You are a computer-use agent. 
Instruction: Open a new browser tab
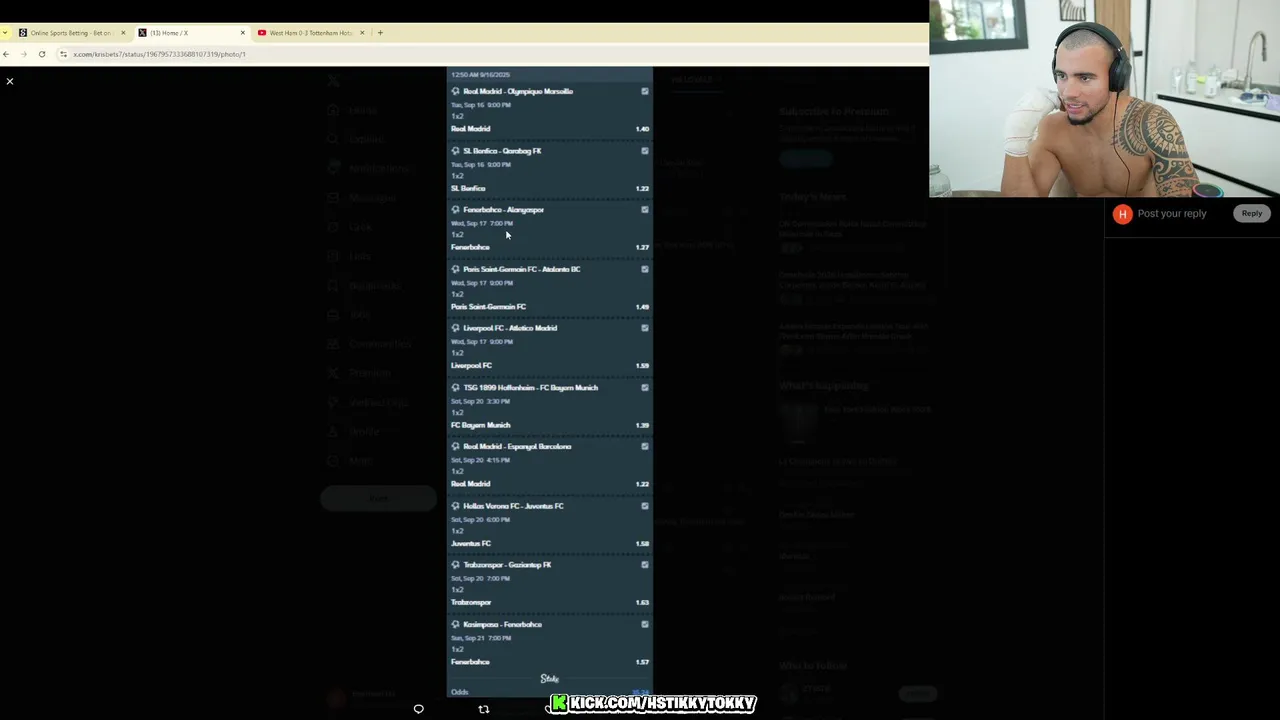pos(380,33)
